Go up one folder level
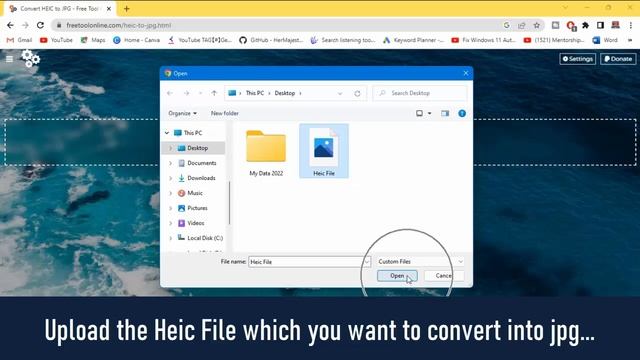The height and width of the screenshot is (360, 640). click(x=214, y=93)
